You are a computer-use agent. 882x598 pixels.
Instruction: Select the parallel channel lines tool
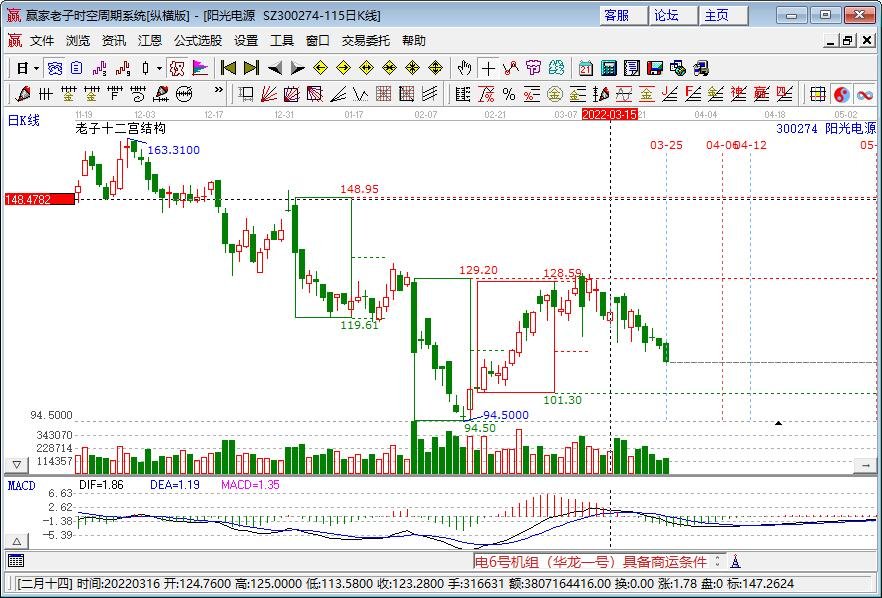[x=430, y=94]
